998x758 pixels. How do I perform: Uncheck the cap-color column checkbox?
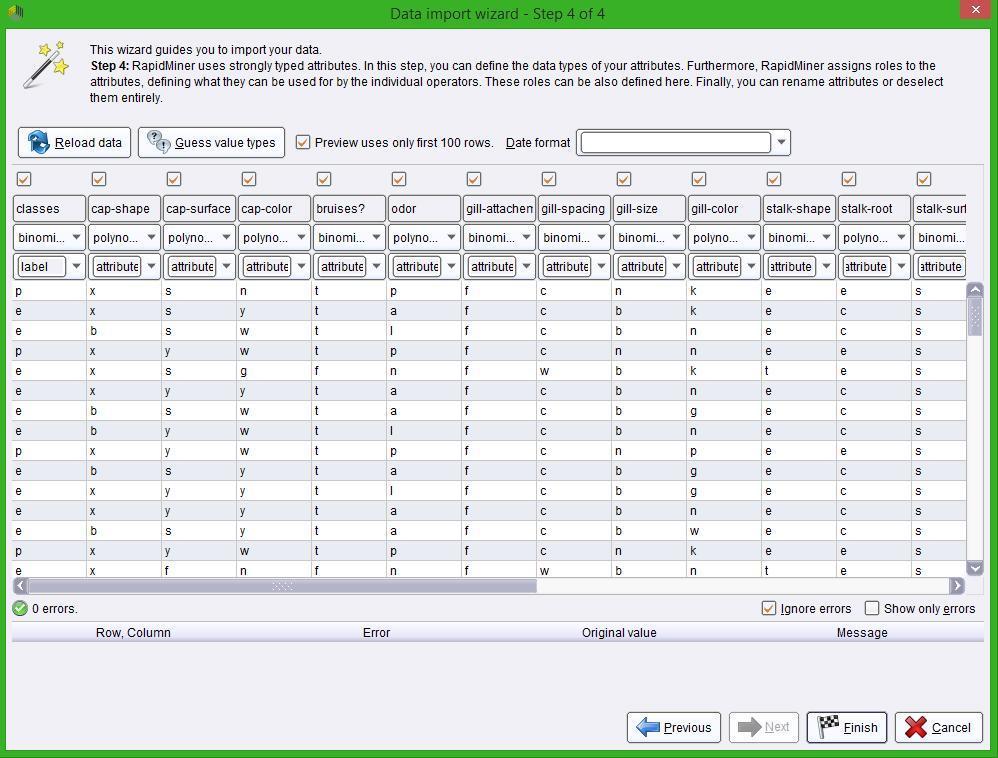(x=249, y=179)
